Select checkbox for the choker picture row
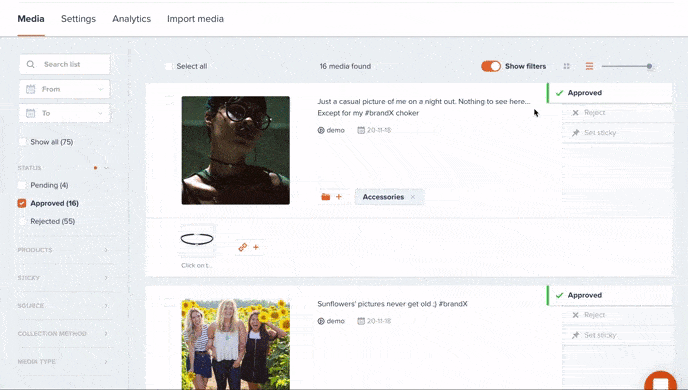Image resolution: width=688 pixels, height=390 pixels. (x=169, y=100)
